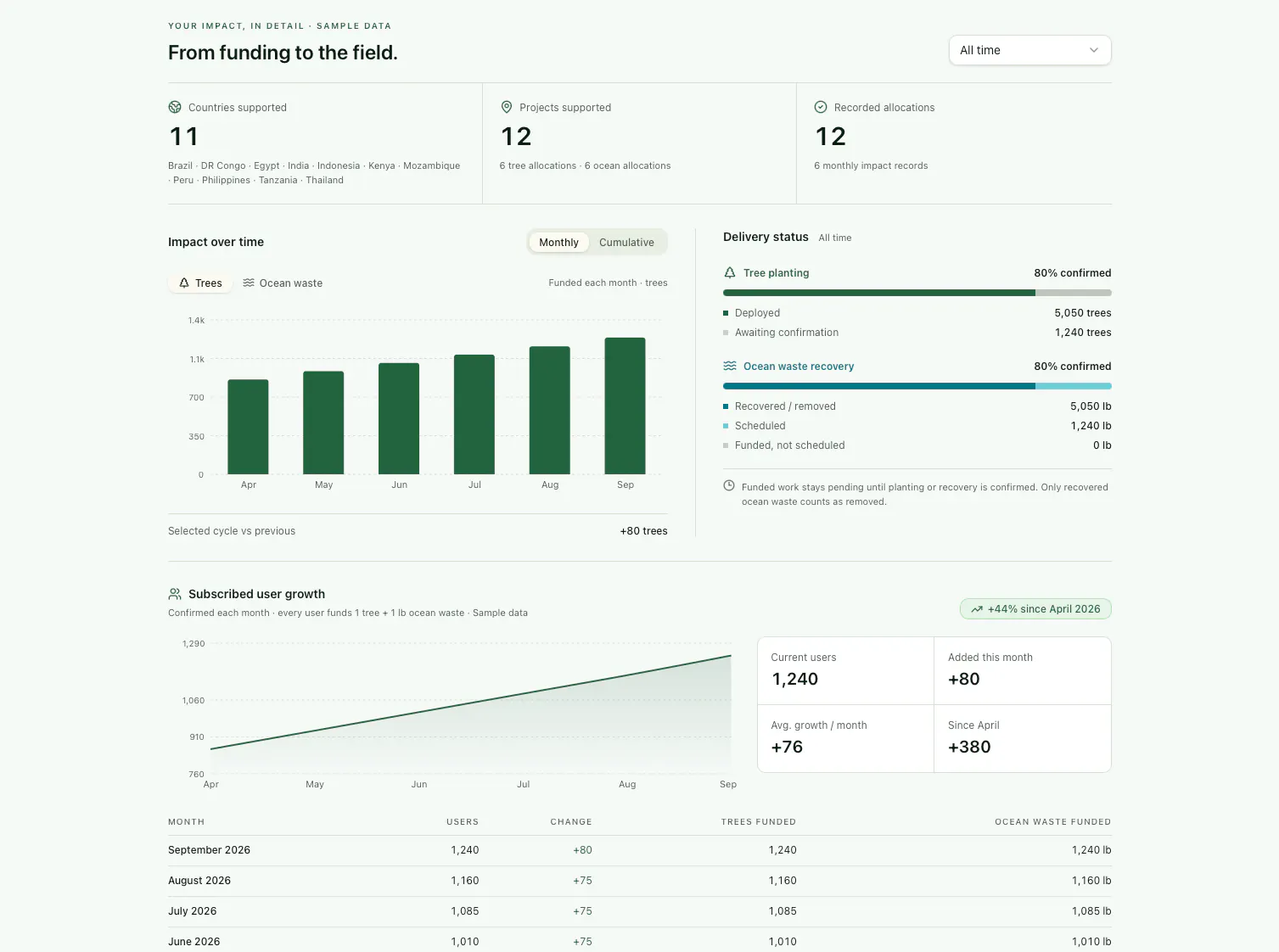Image resolution: width=1279 pixels, height=952 pixels.
Task: Select the Ocean waste chart tab
Action: click(x=283, y=283)
